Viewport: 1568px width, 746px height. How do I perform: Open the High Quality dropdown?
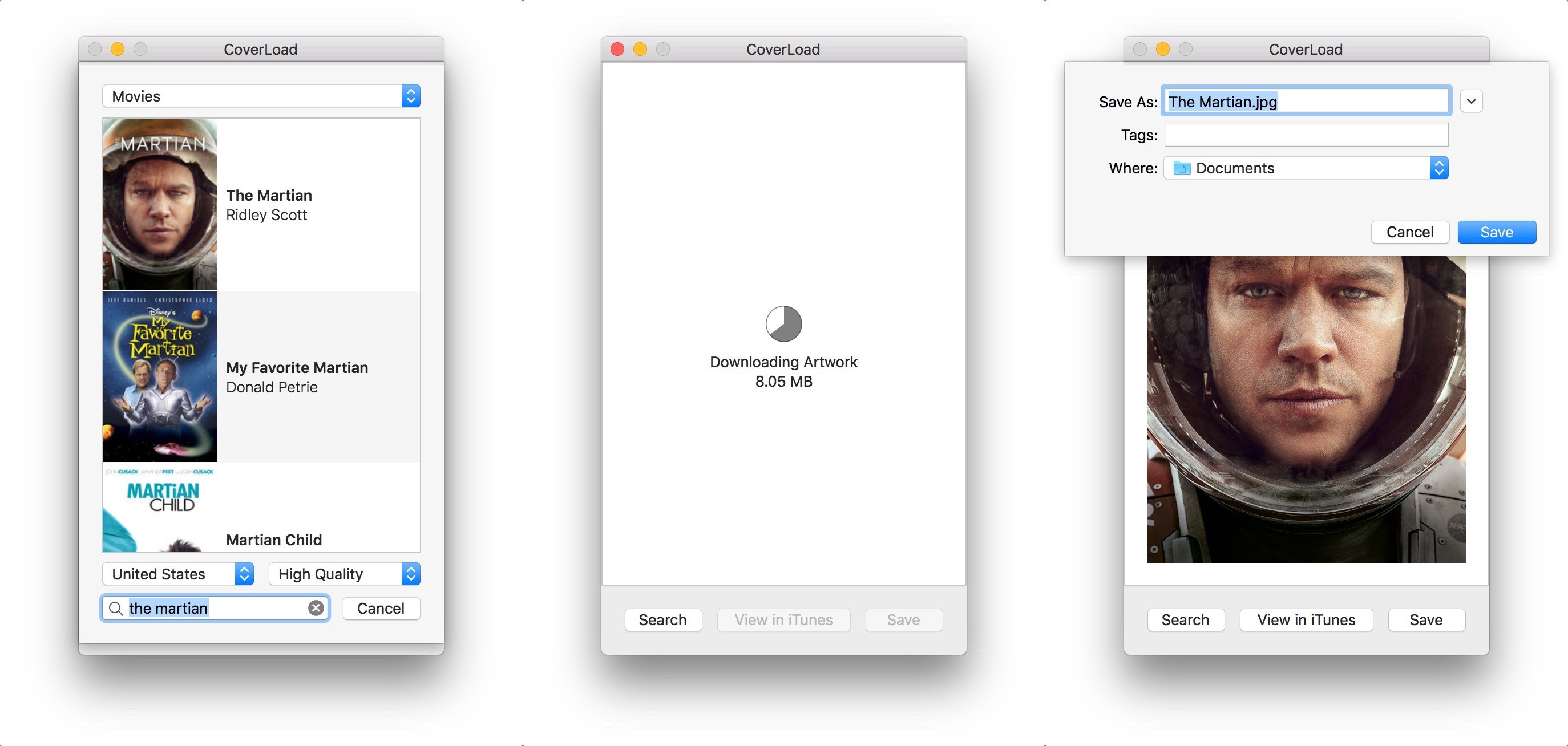click(345, 574)
